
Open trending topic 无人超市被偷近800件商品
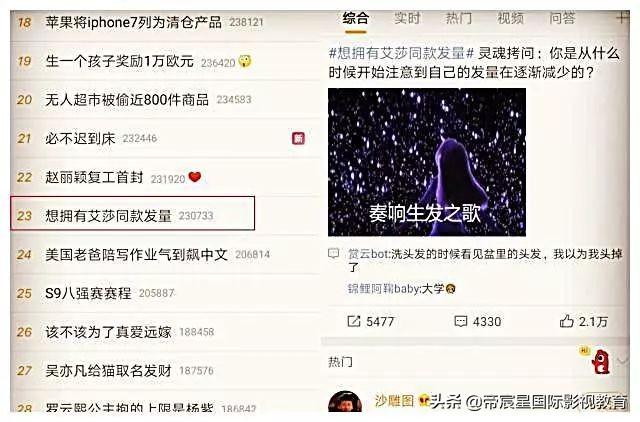coord(165,100)
